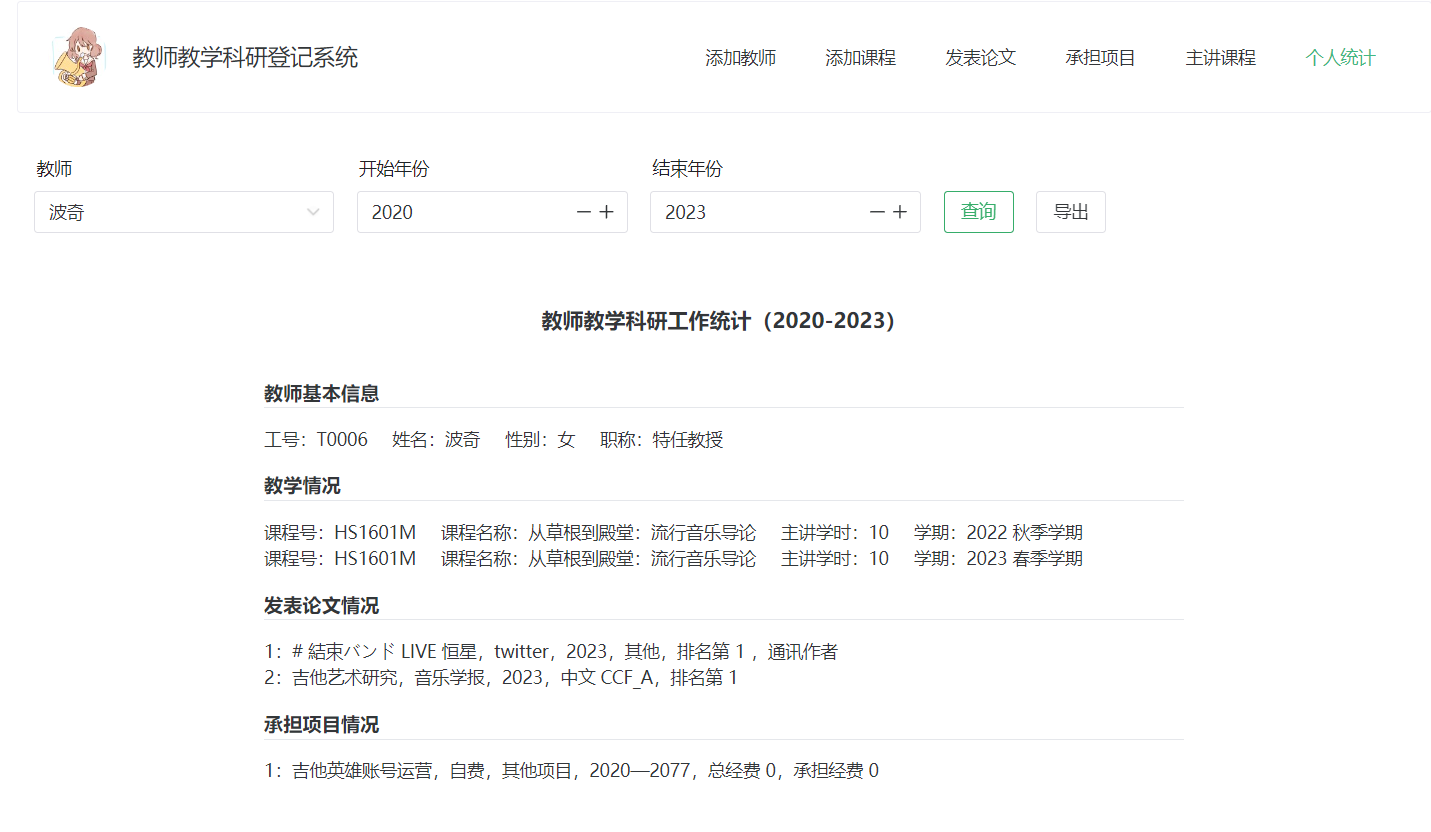1431x832 pixels.
Task: Select the 主讲课程 navigation link
Action: click(1220, 58)
